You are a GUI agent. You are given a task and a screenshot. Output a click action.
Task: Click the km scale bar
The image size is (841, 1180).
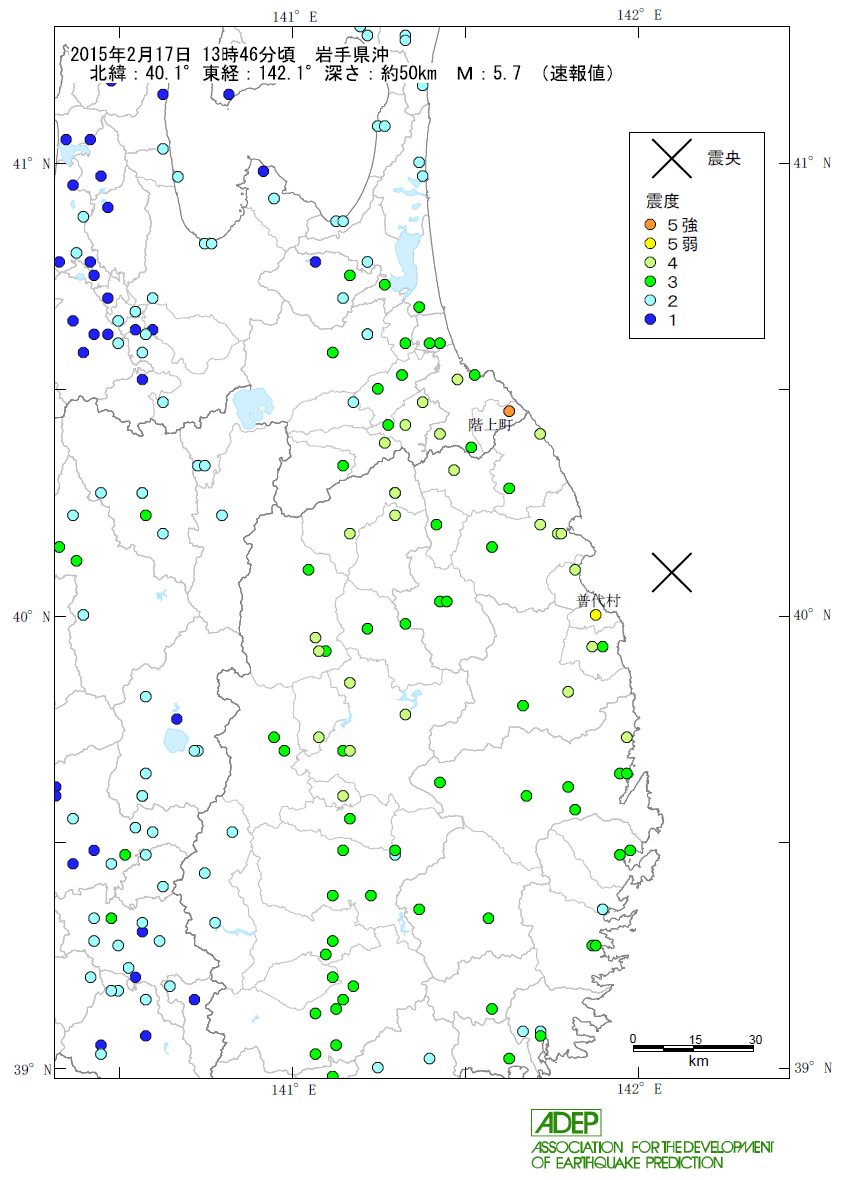(x=693, y=1048)
